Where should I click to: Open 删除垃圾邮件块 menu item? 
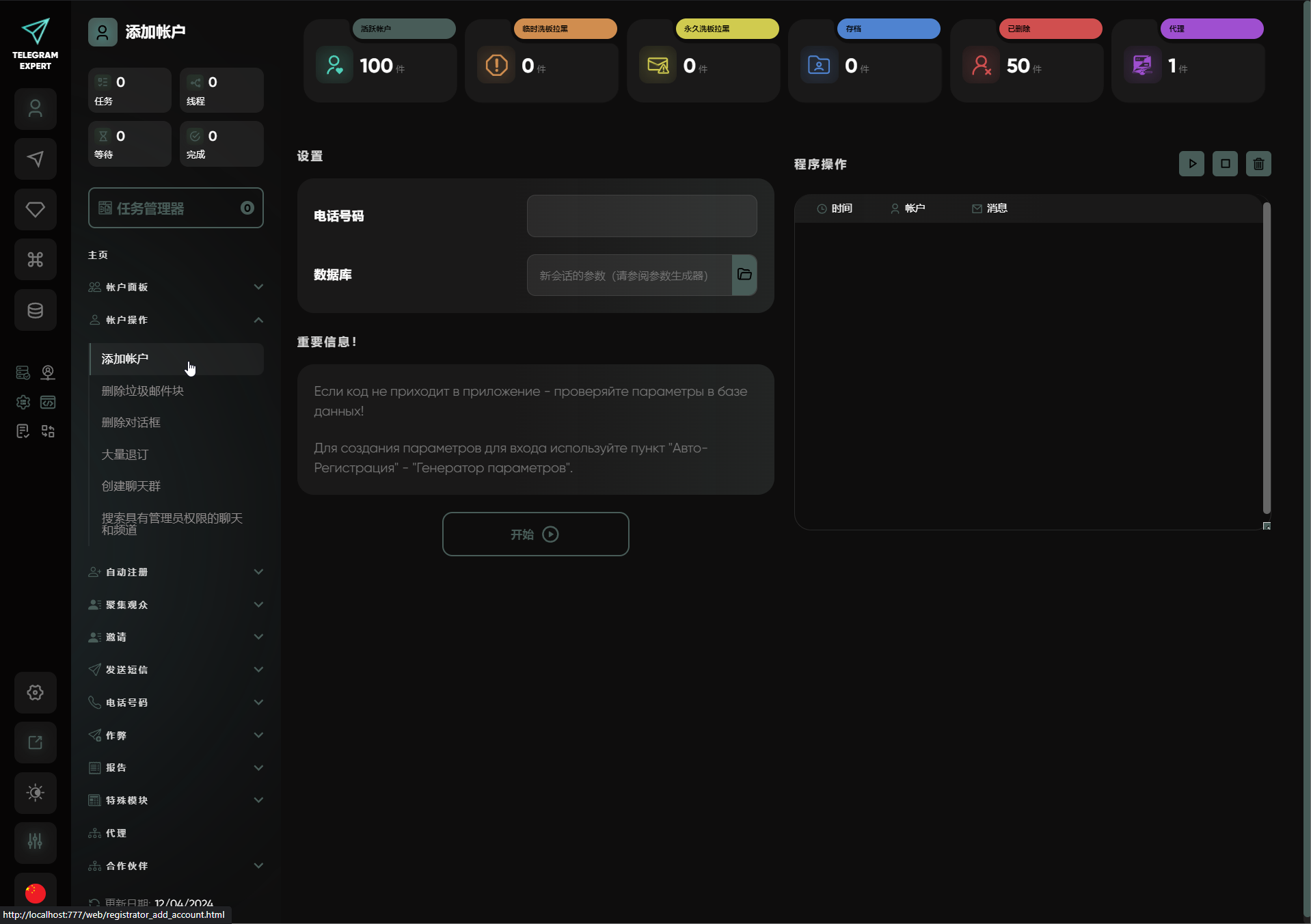click(x=143, y=391)
